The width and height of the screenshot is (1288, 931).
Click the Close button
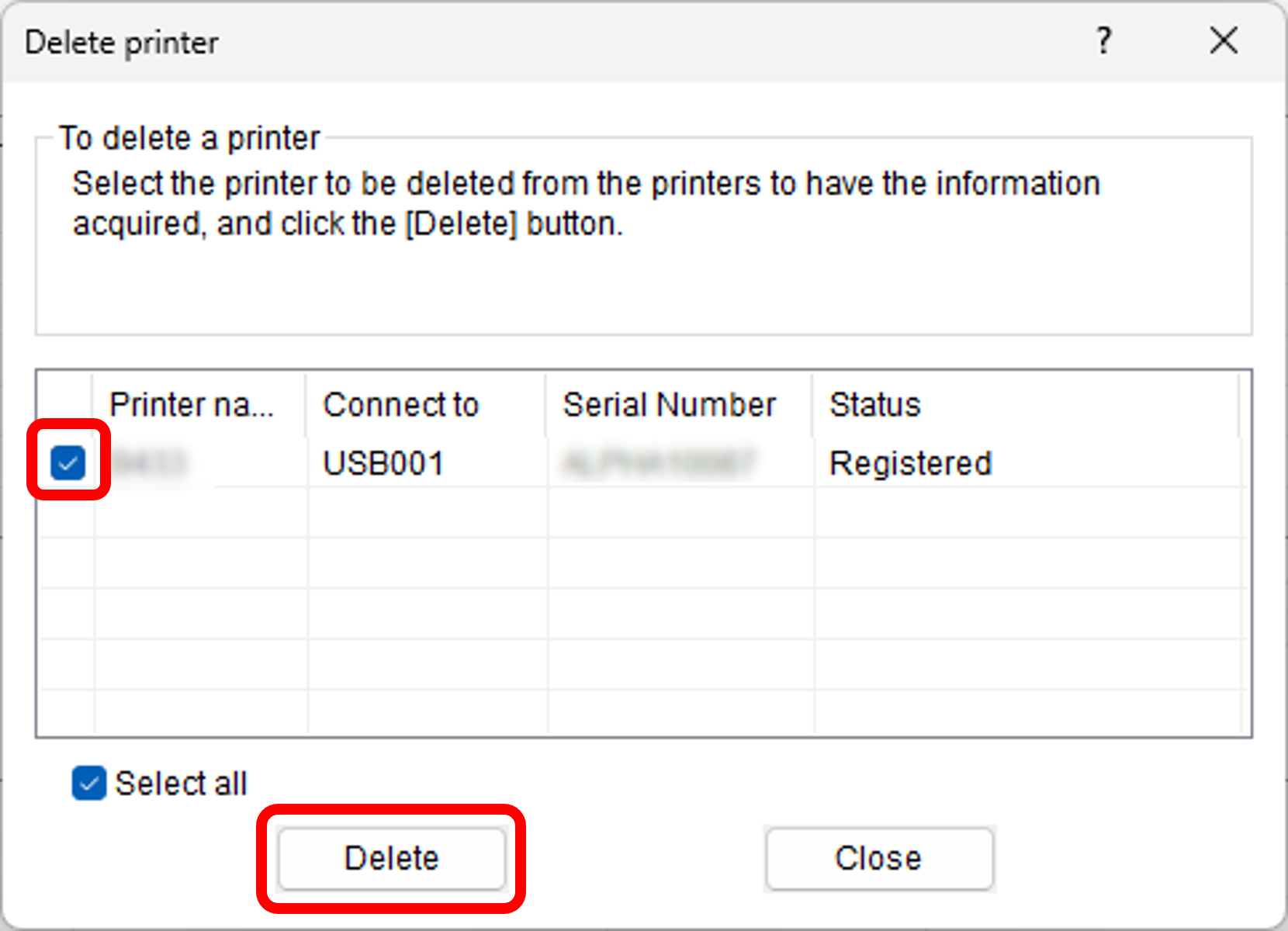coord(878,858)
